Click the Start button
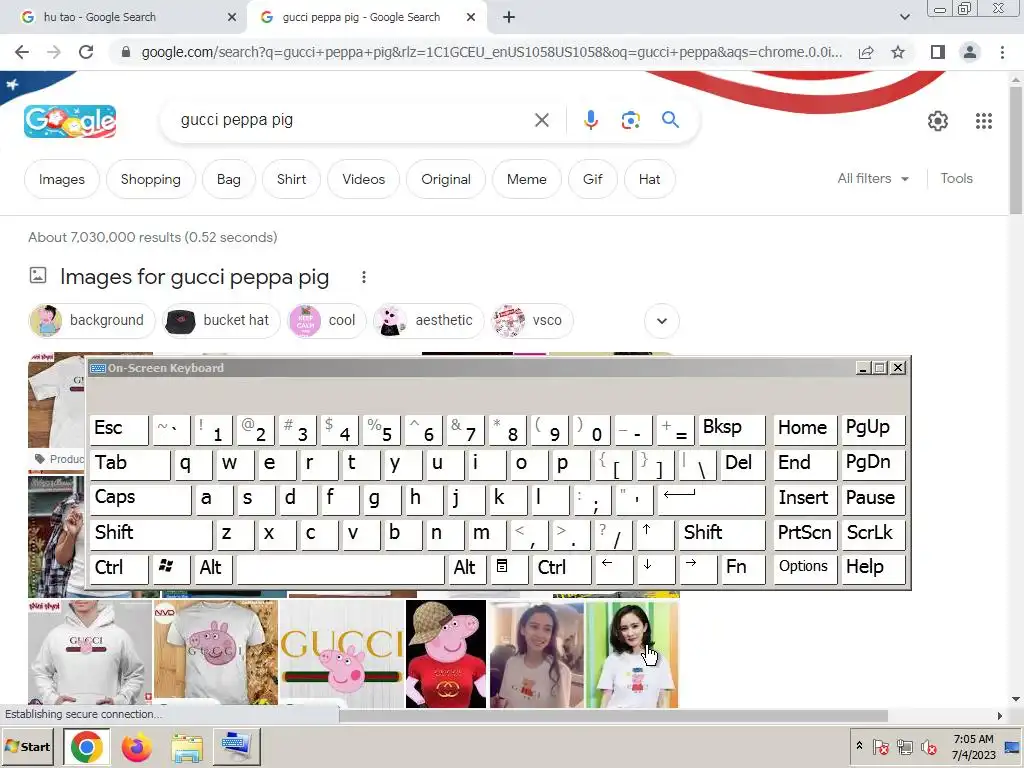 [27, 746]
